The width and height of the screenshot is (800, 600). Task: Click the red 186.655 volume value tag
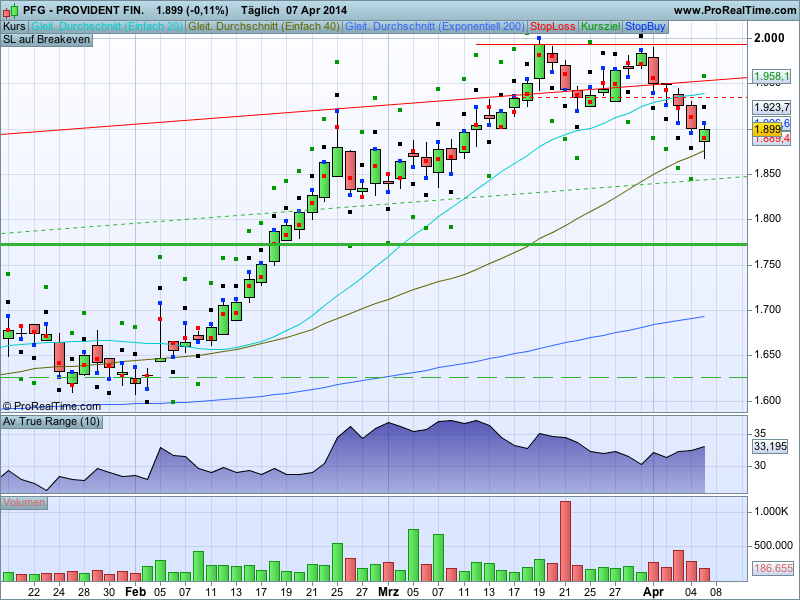coord(770,567)
